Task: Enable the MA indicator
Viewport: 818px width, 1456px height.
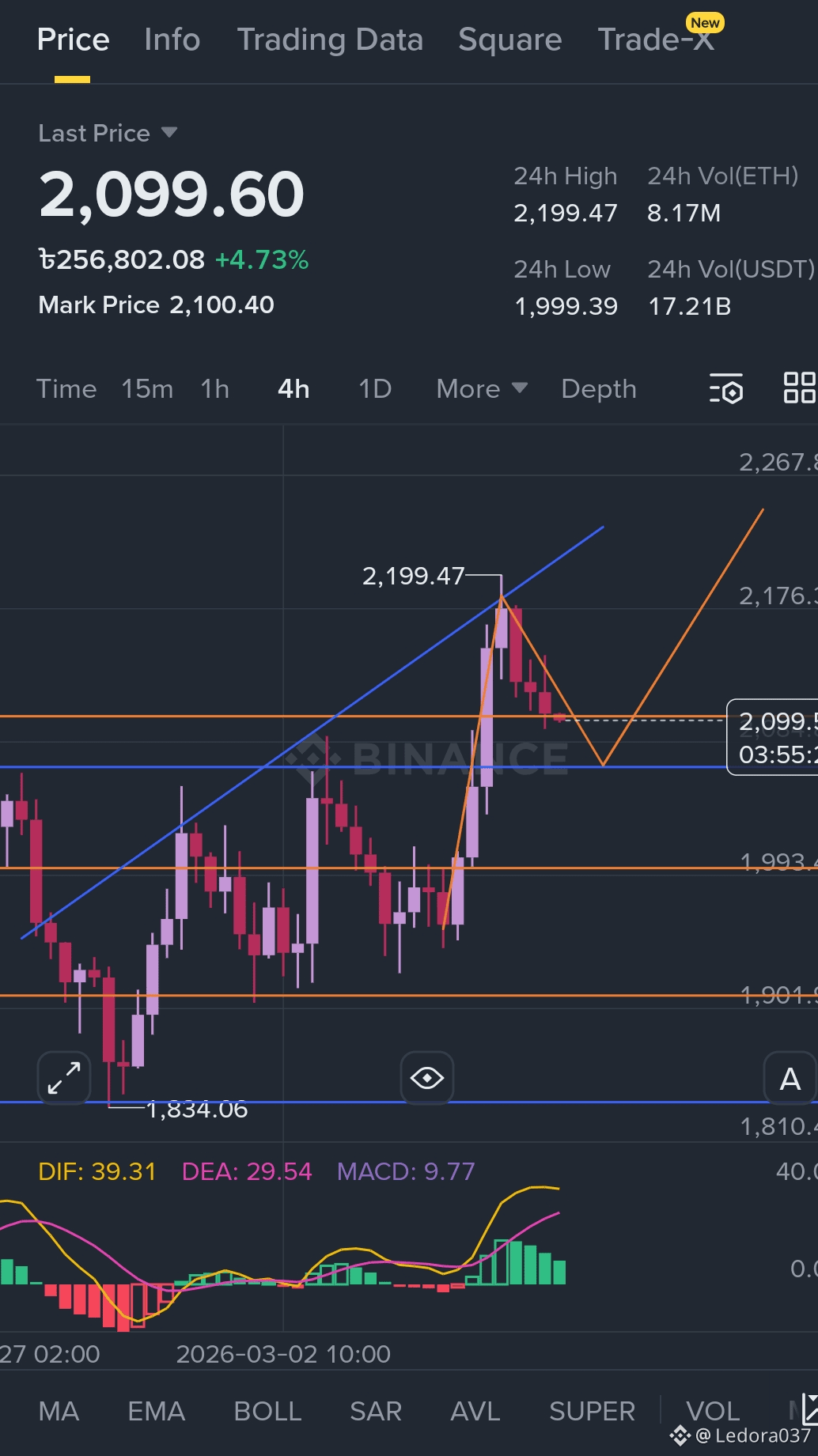Action: point(59,1410)
